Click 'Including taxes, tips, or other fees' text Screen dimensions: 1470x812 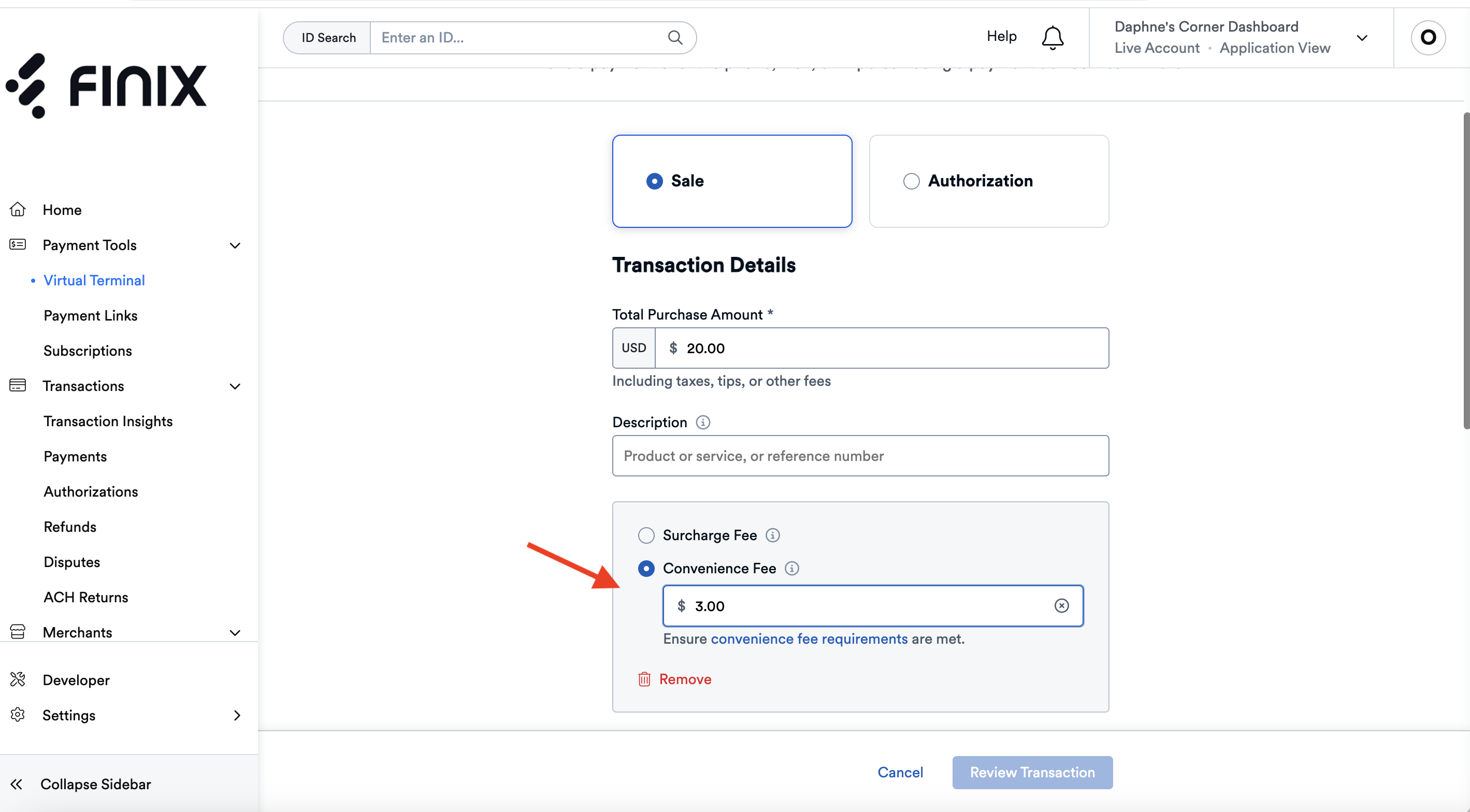coord(720,381)
